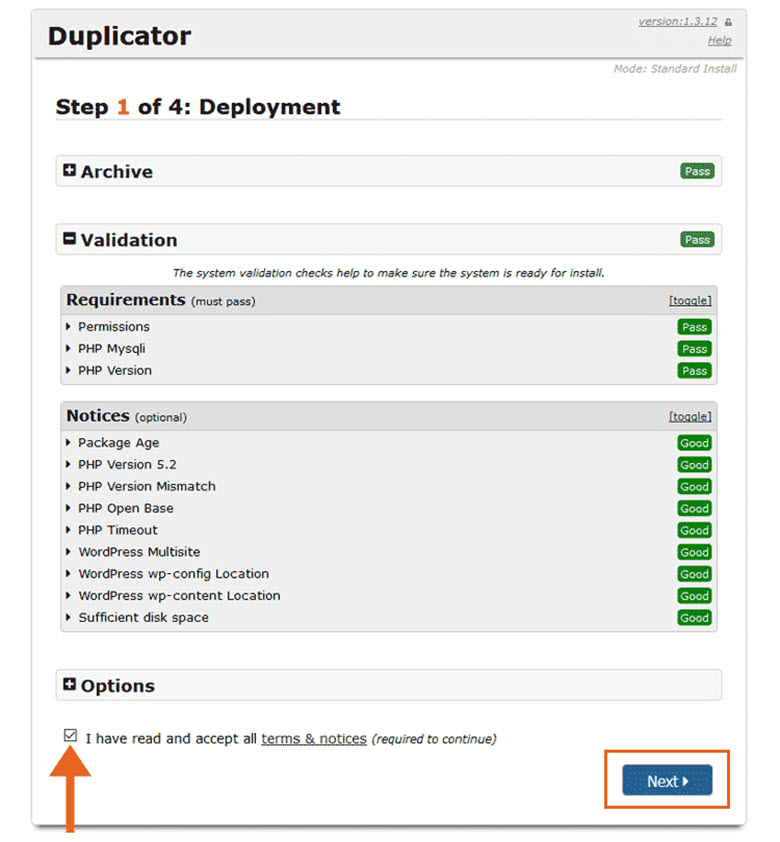This screenshot has width=780, height=842.
Task: Expand the Package Age notice arrow
Action: 68,442
